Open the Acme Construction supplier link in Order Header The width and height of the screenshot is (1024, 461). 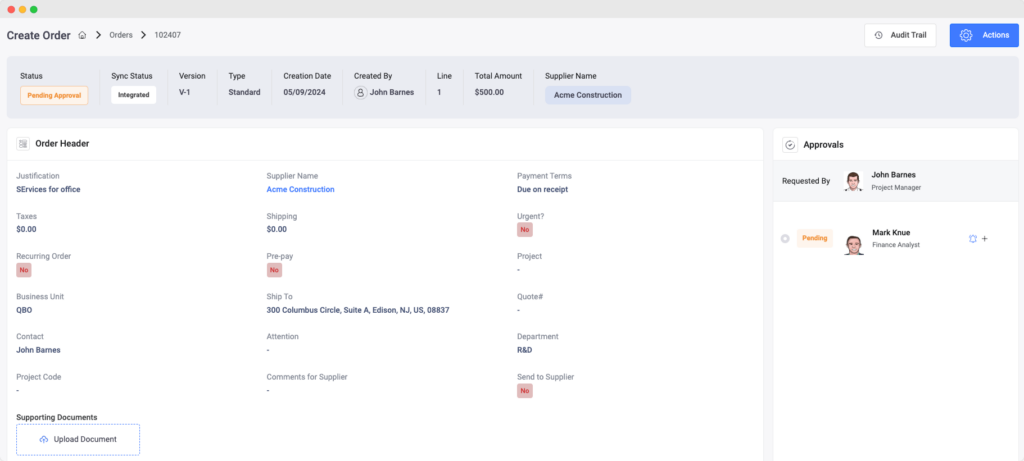click(x=300, y=189)
